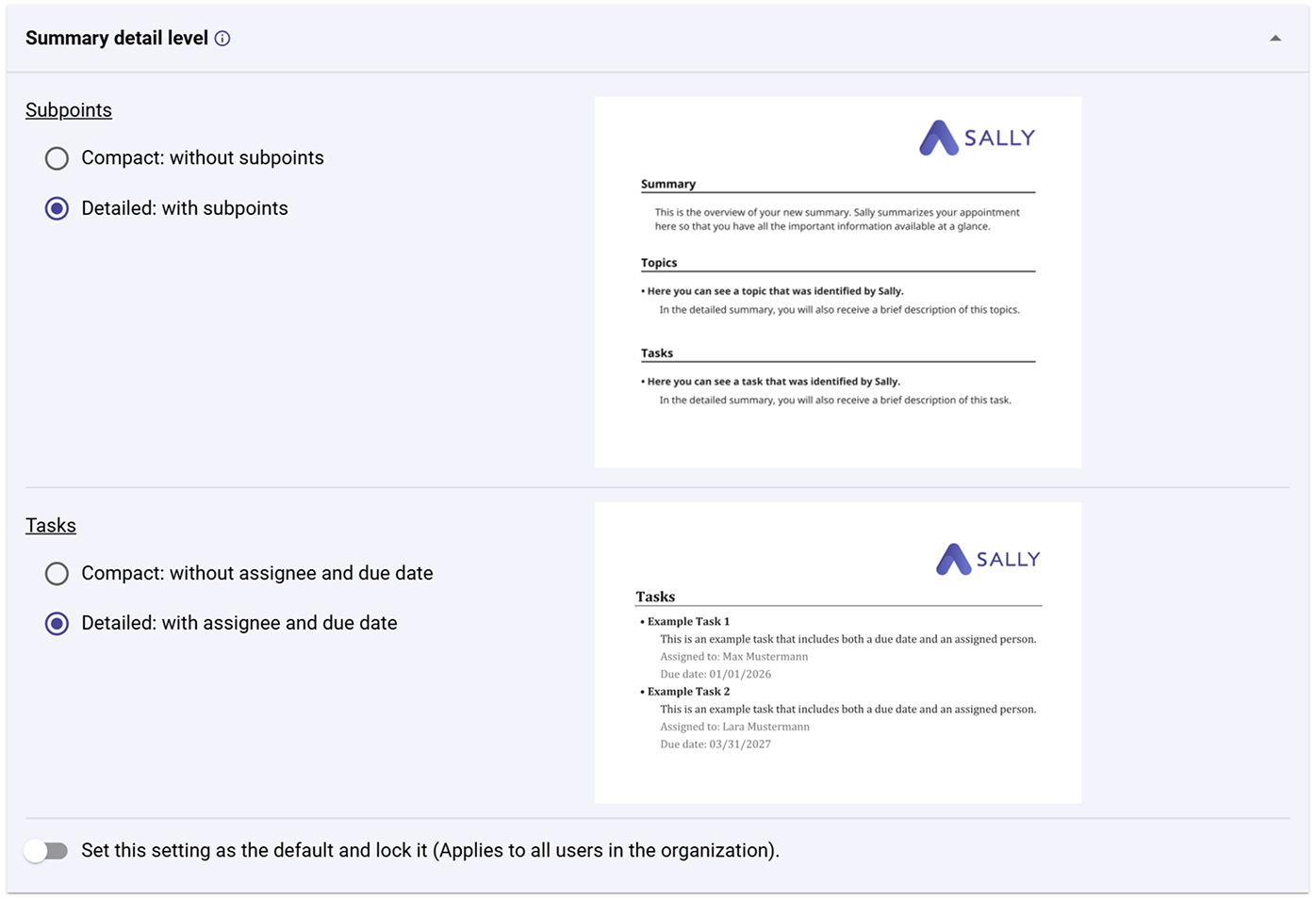Enable the default and lock setting toggle

coord(46,851)
